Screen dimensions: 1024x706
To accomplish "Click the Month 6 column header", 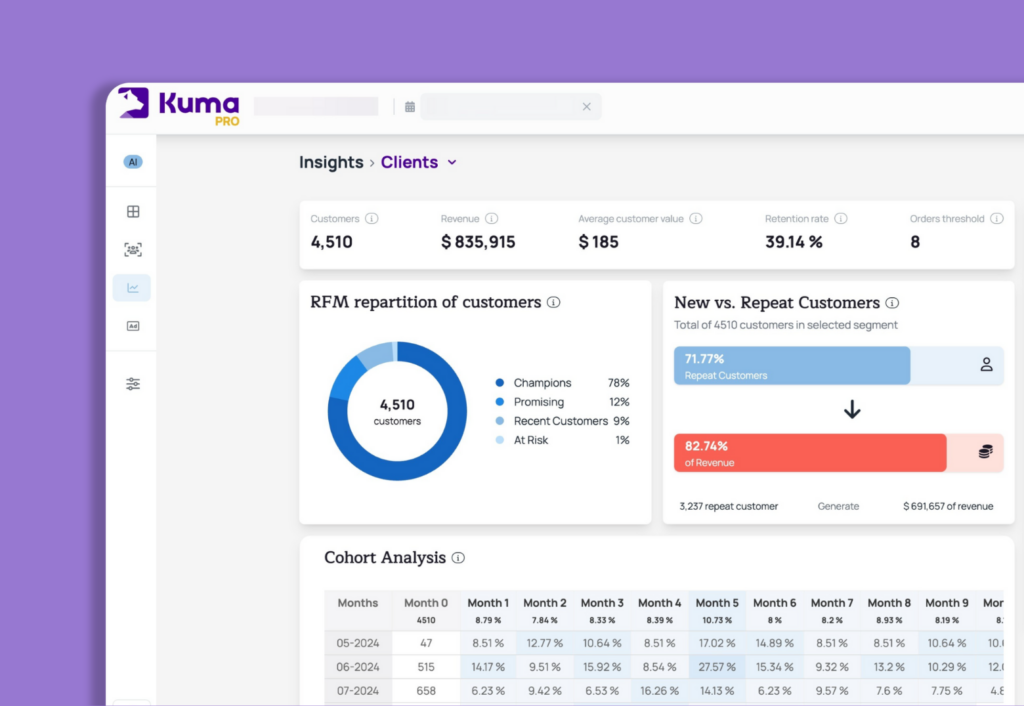I will [x=775, y=610].
